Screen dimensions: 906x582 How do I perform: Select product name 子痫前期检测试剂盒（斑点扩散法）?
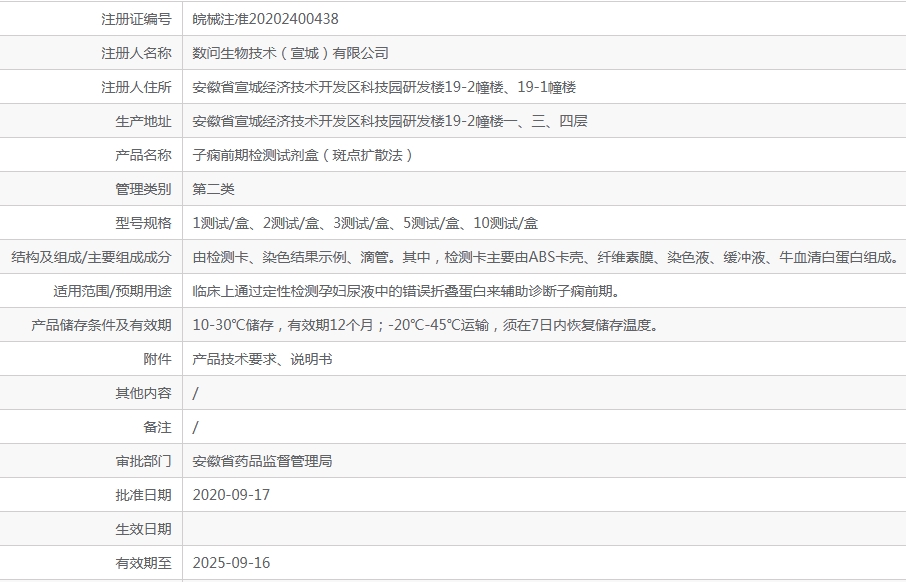click(303, 155)
